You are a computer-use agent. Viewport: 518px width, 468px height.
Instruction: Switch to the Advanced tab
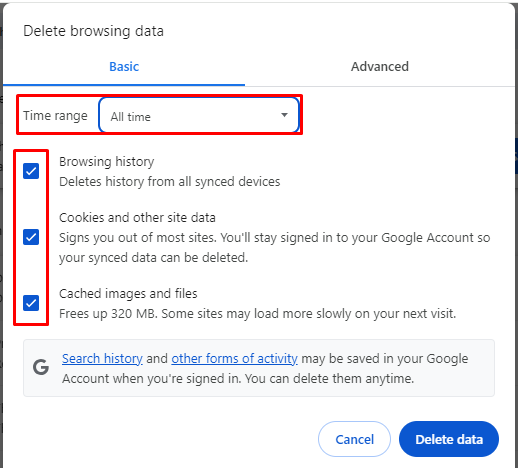(380, 67)
